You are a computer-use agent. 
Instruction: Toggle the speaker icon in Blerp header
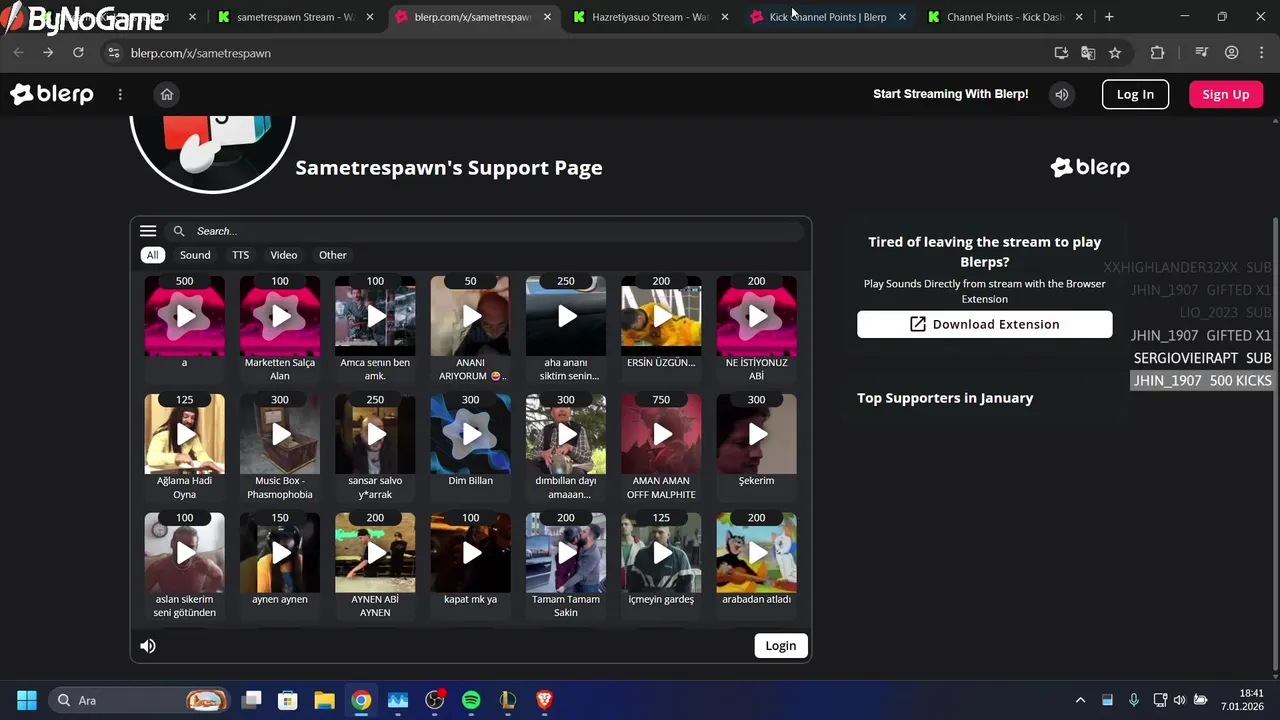pyautogui.click(x=1062, y=94)
